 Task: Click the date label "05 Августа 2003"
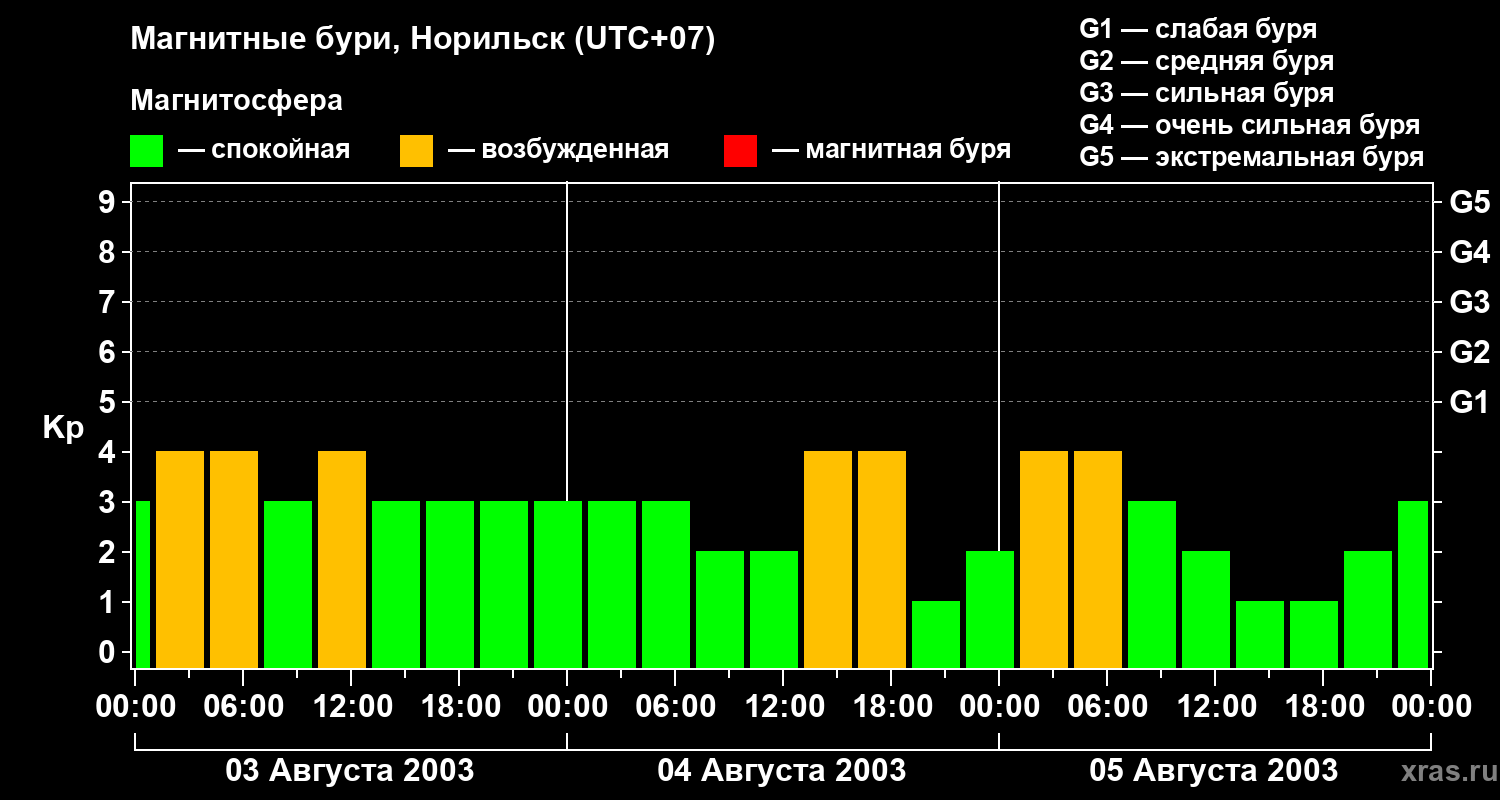click(1214, 770)
